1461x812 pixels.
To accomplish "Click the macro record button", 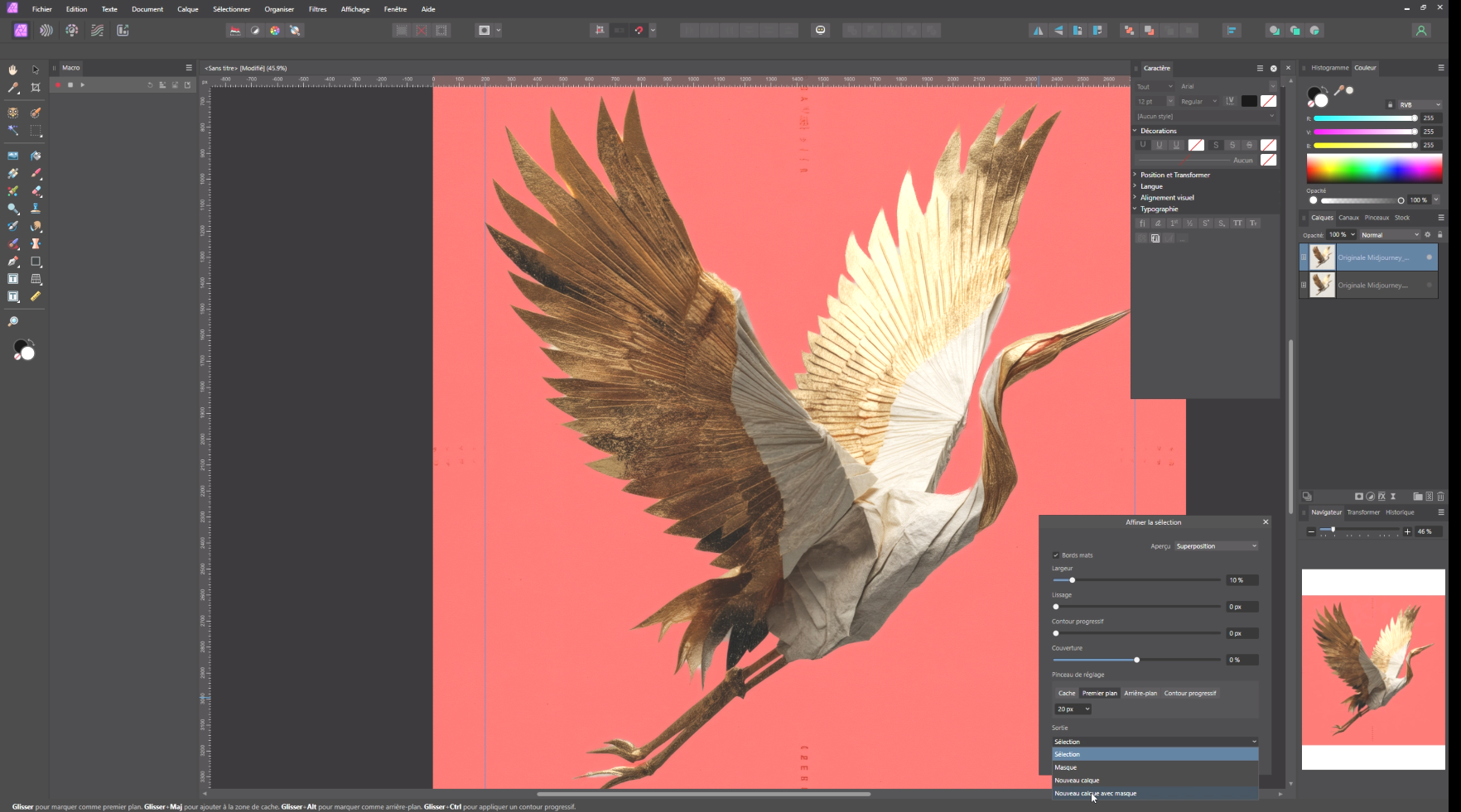I will tap(58, 85).
